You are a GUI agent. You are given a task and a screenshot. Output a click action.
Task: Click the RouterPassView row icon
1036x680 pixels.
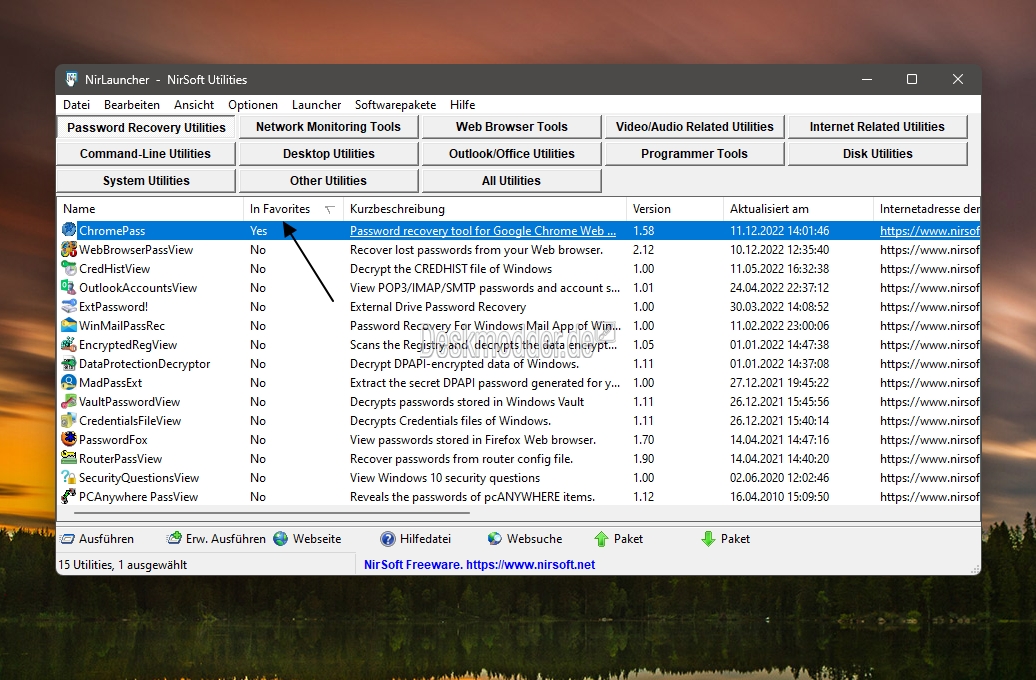tap(69, 458)
